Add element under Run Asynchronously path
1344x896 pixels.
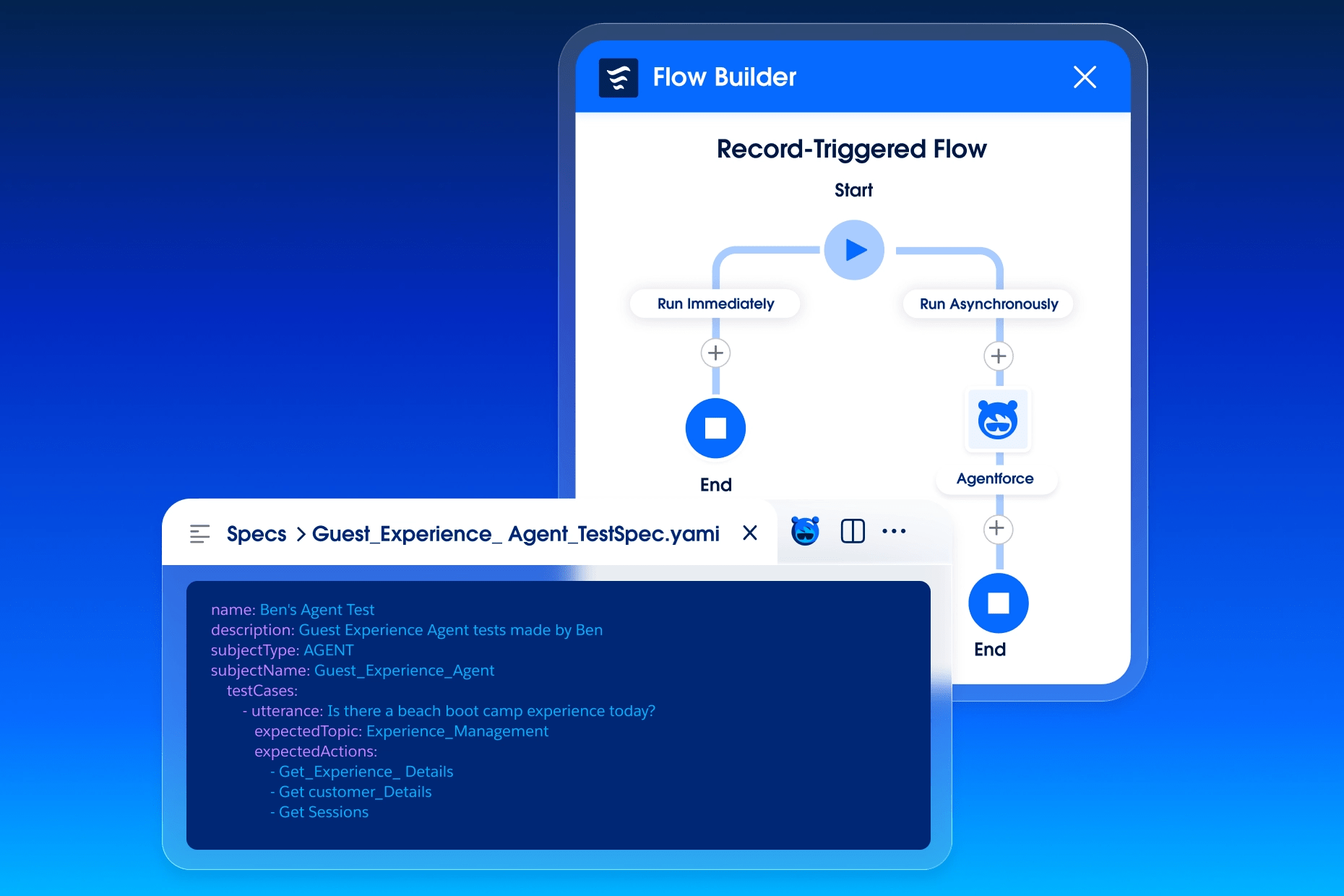999,356
